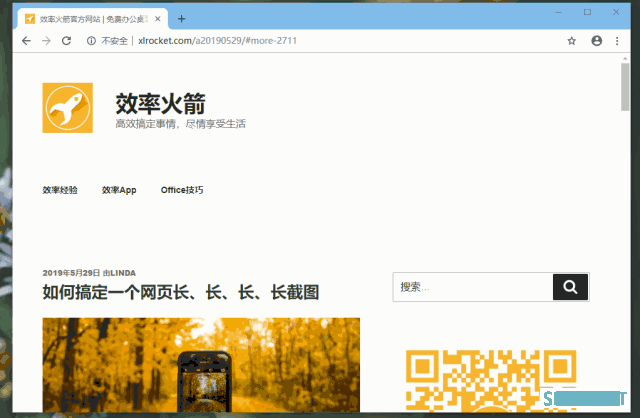Open the 不安全 site info icon
The height and width of the screenshot is (418, 640).
[91, 41]
